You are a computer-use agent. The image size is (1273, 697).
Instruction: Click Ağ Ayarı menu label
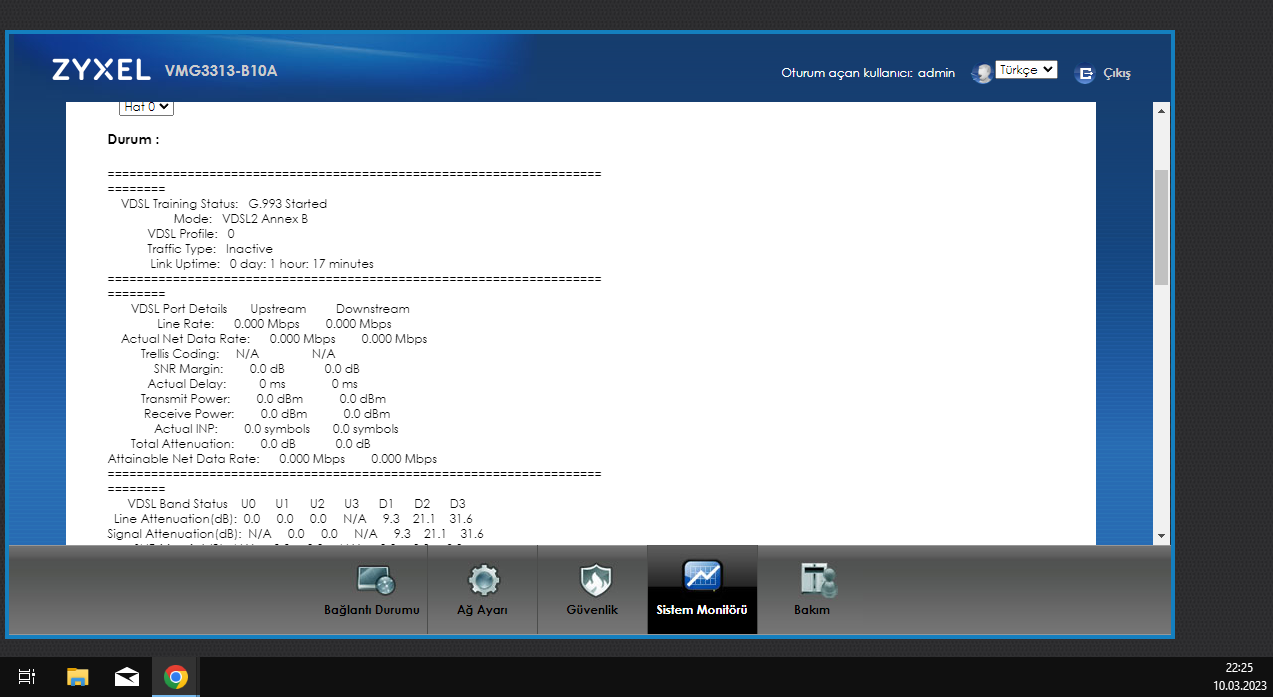[x=483, y=610]
